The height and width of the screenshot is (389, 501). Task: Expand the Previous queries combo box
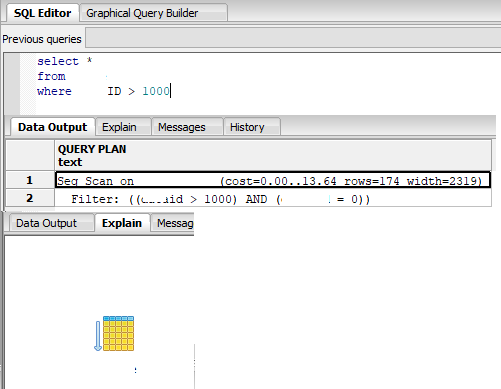tap(293, 38)
